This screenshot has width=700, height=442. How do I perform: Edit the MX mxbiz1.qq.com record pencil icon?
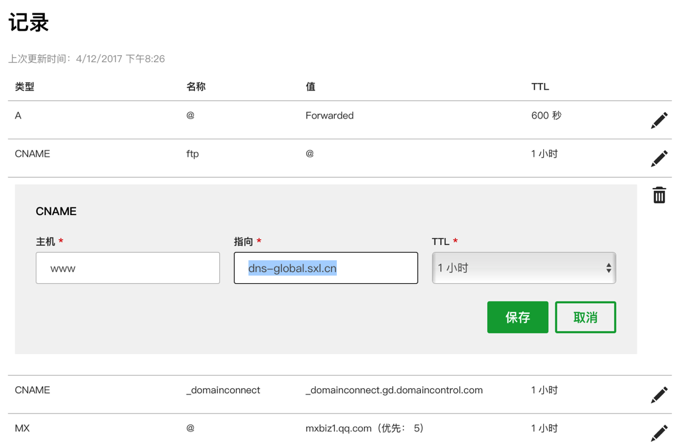click(x=659, y=433)
